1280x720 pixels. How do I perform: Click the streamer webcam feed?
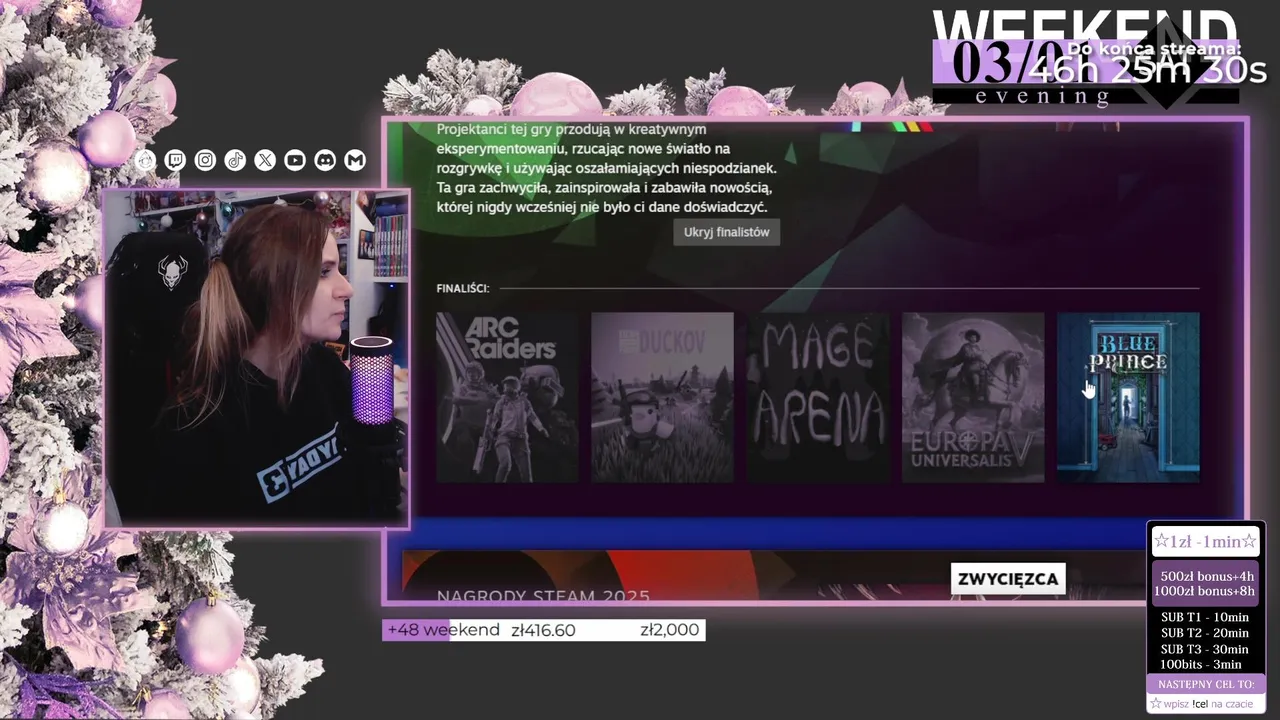257,358
